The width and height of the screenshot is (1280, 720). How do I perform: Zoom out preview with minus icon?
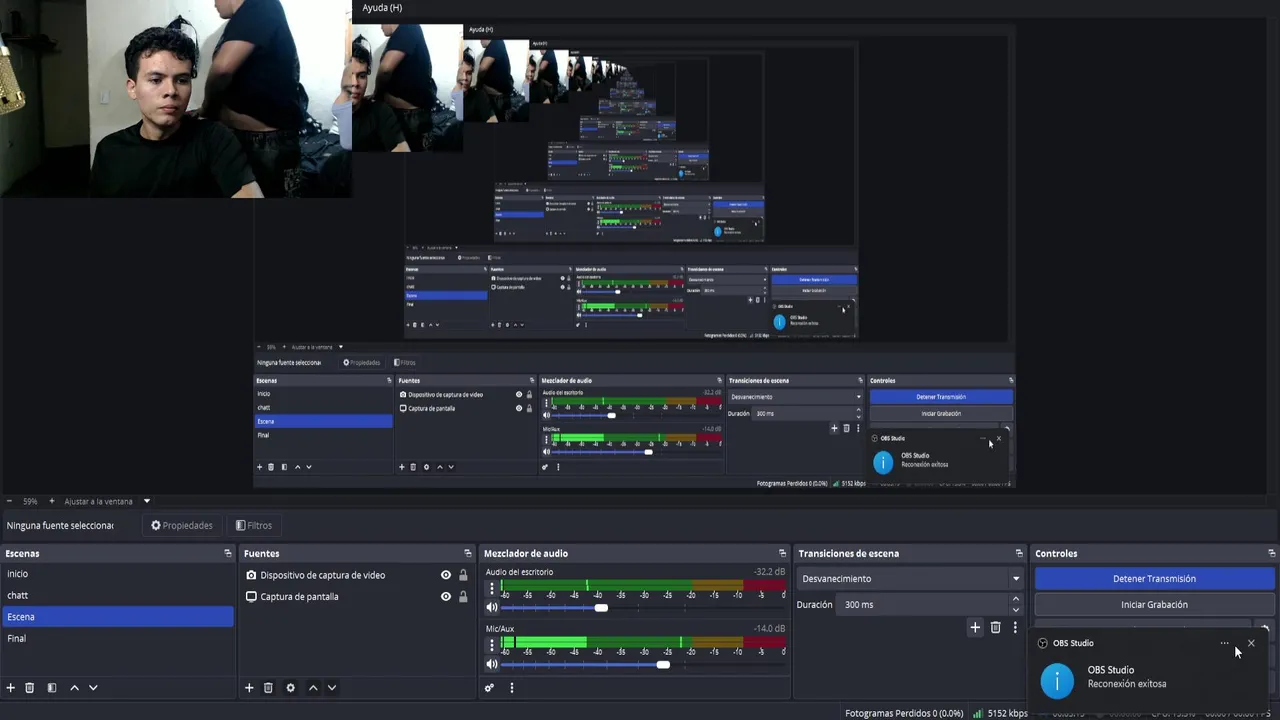pyautogui.click(x=9, y=501)
